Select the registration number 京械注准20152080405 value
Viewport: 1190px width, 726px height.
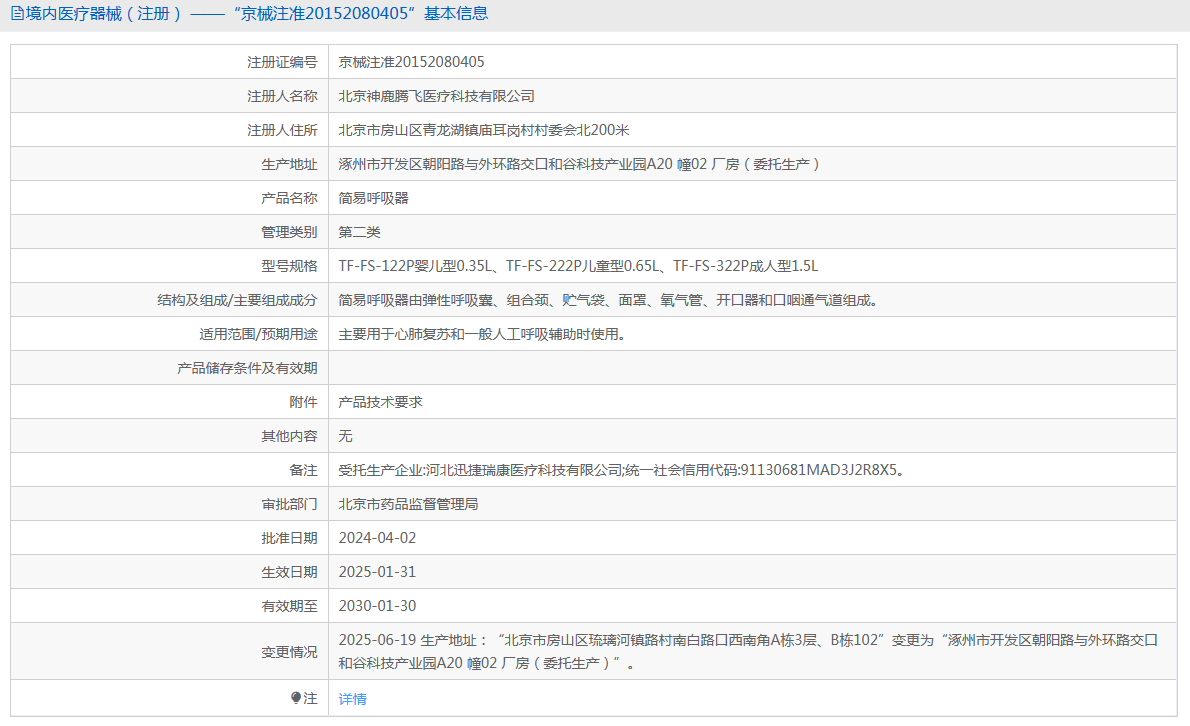(411, 62)
